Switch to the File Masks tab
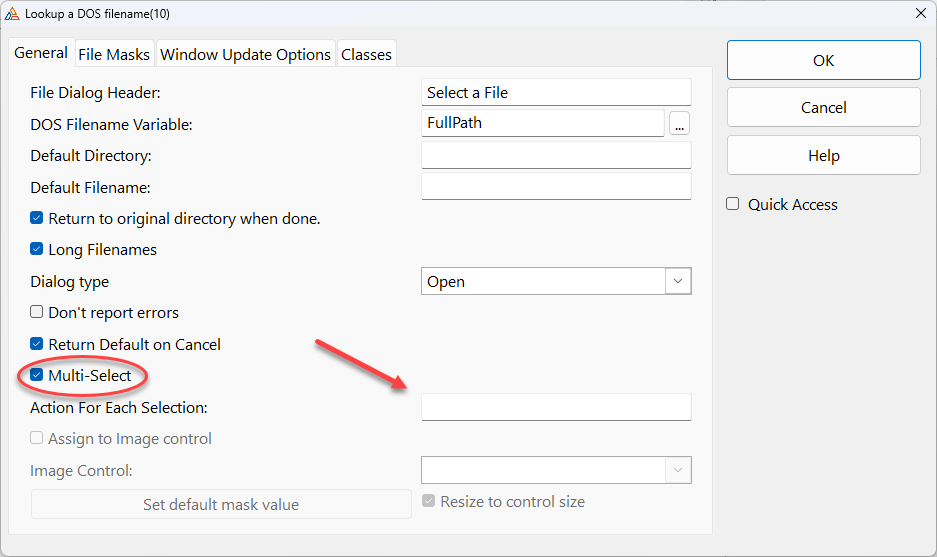The height and width of the screenshot is (557, 937). tap(114, 54)
